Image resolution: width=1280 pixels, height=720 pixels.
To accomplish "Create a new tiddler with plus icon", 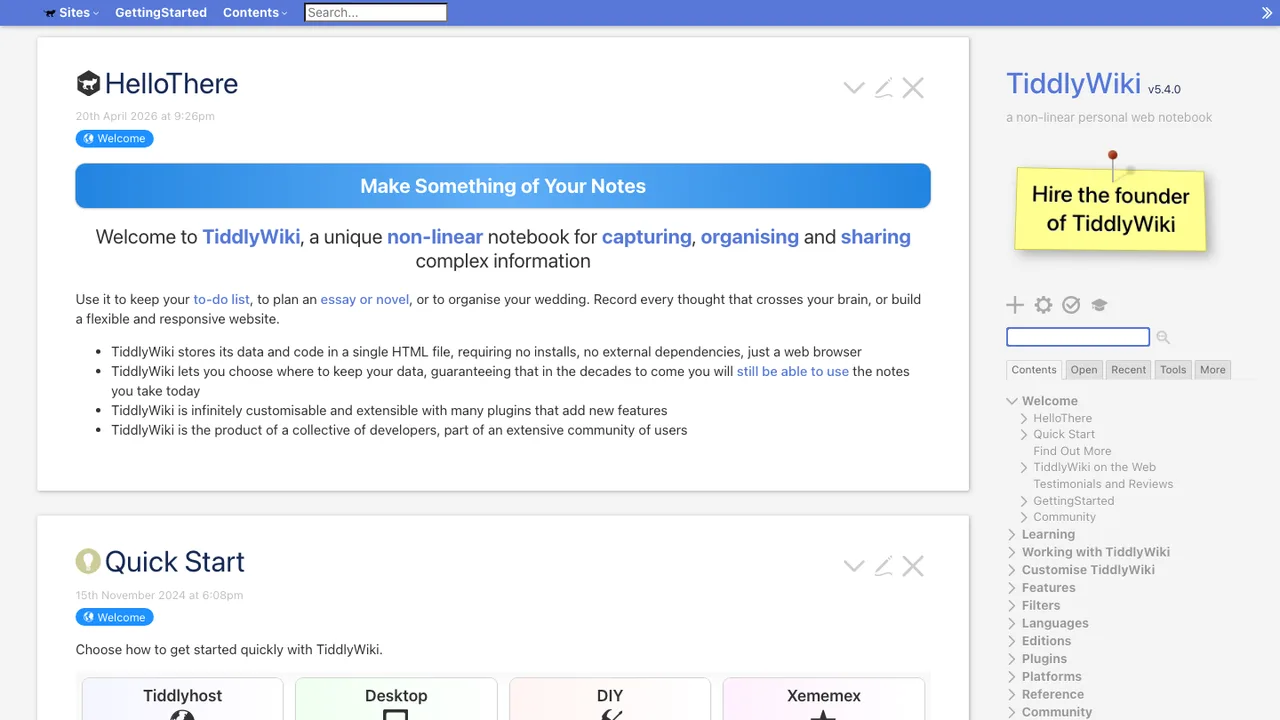I will coord(1015,305).
